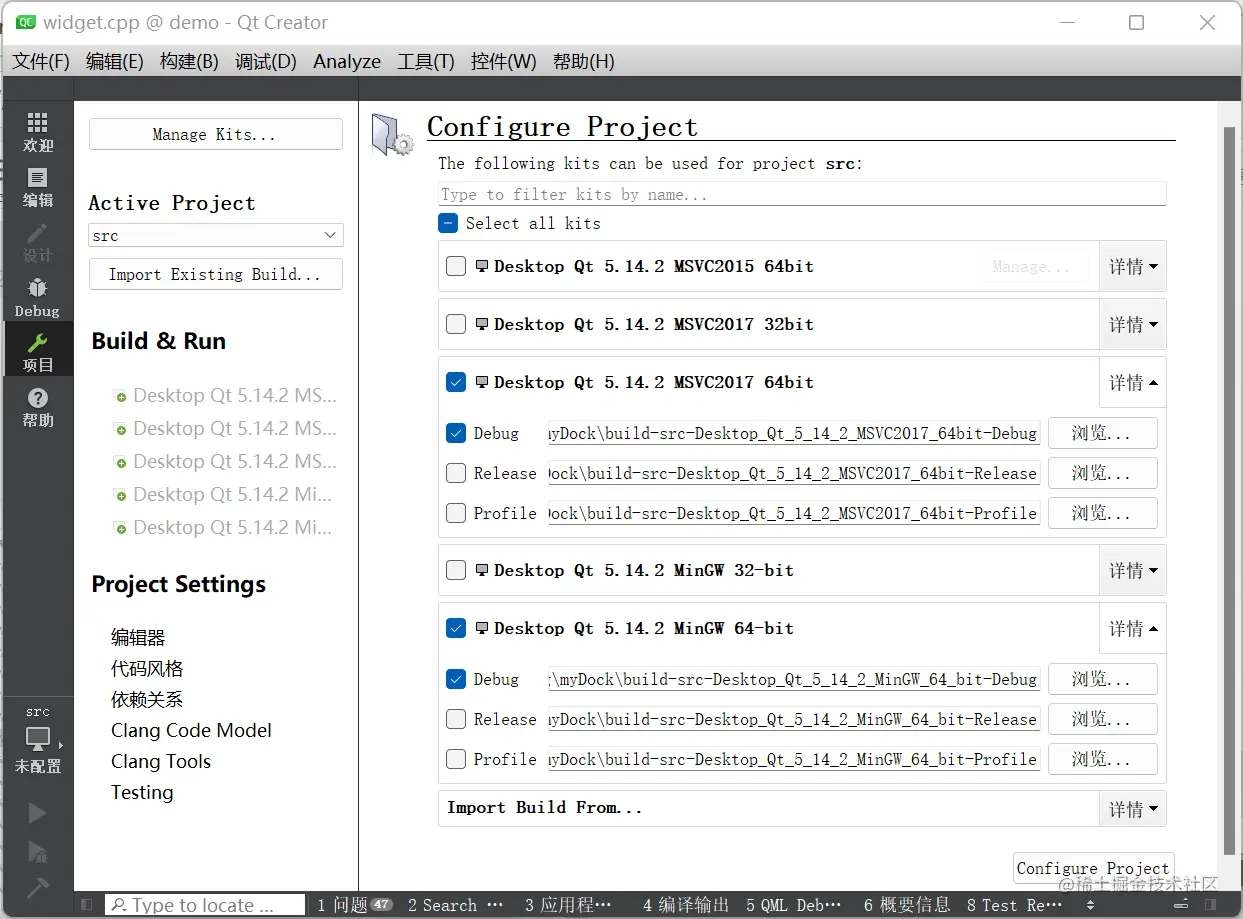Open the 文件(F) menu

[x=41, y=61]
